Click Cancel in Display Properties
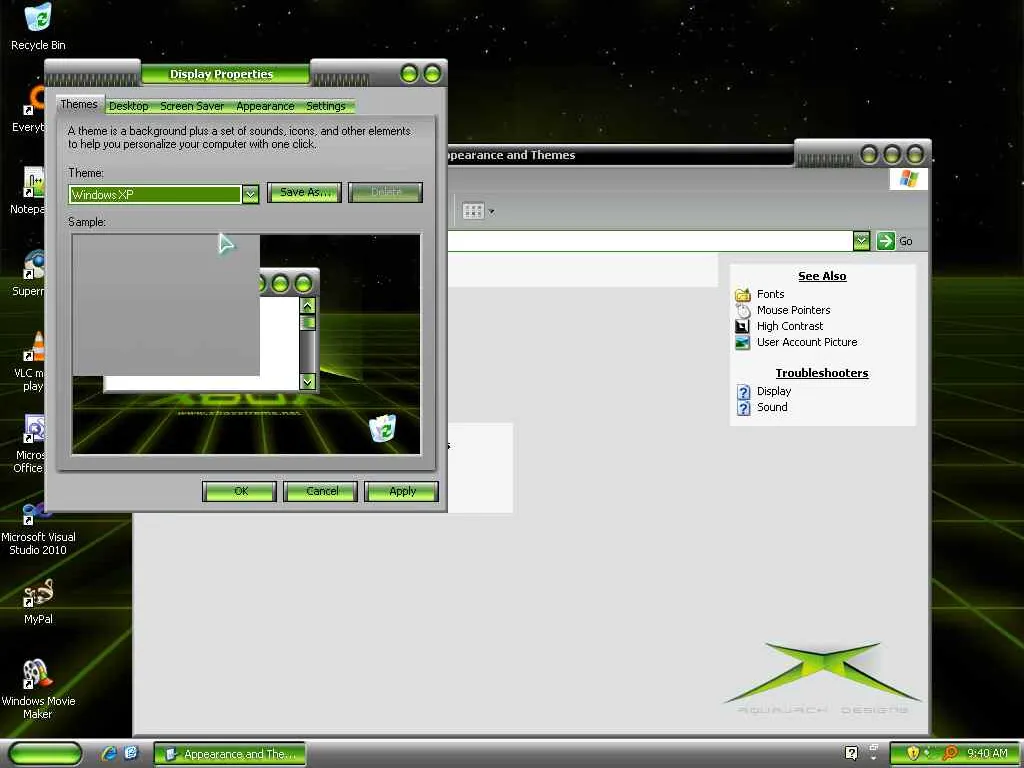This screenshot has width=1024, height=768. pyautogui.click(x=321, y=491)
